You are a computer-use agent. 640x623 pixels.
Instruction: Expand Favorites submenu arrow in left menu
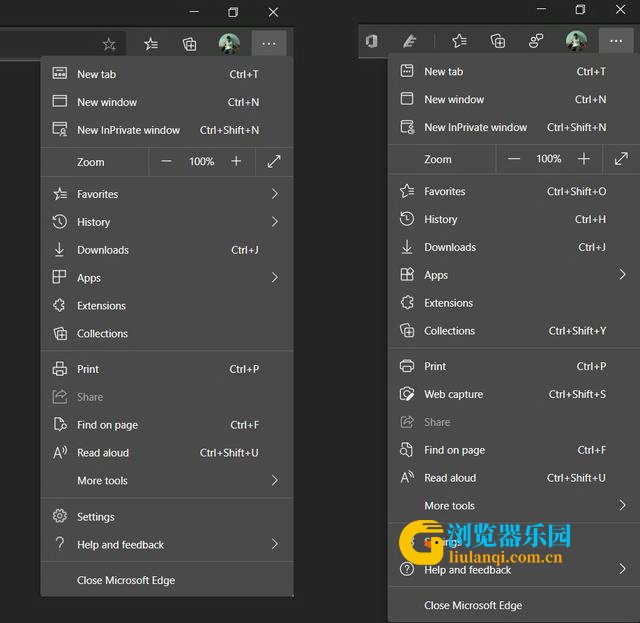(275, 194)
